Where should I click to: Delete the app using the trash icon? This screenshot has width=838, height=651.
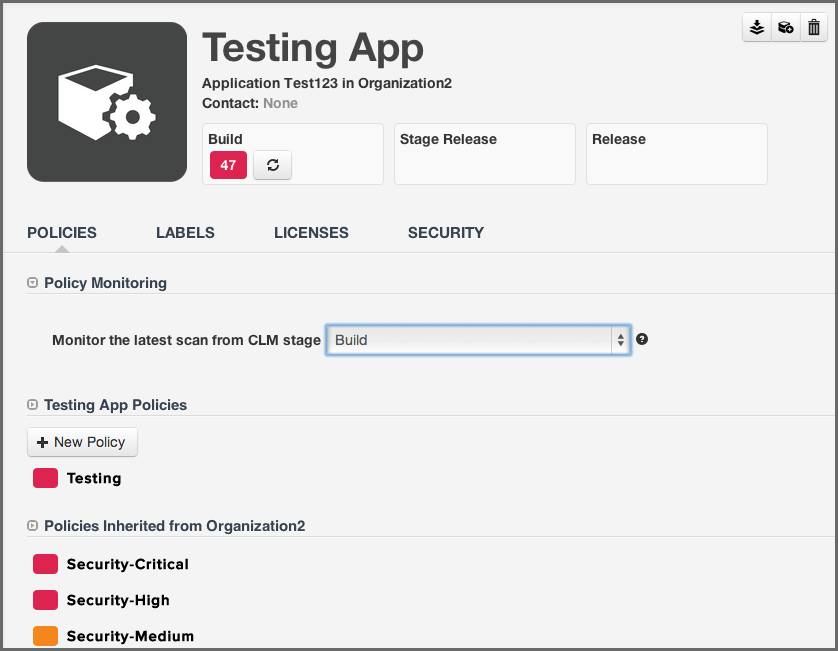click(813, 27)
